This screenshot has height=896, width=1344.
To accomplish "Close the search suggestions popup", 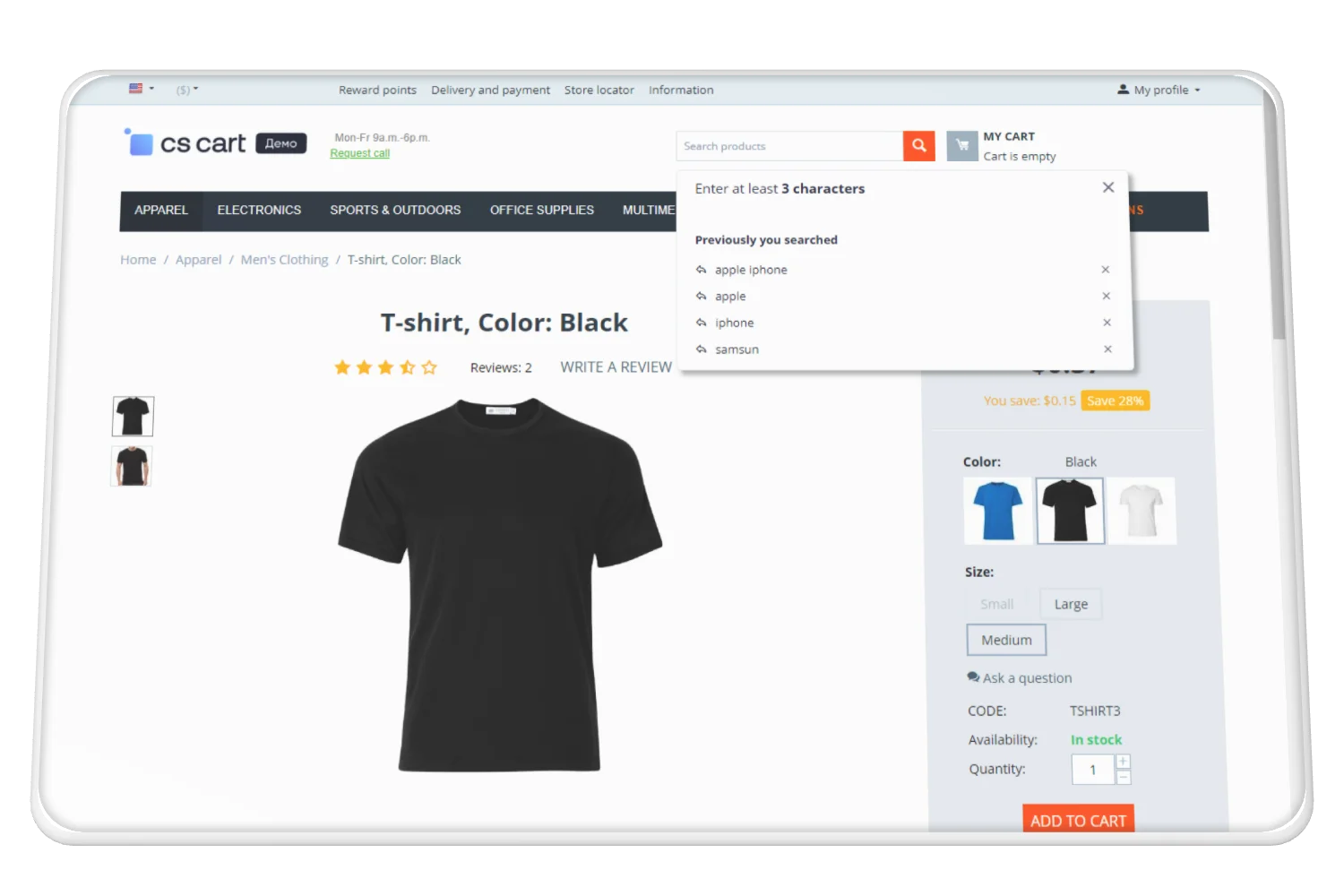I will click(1108, 187).
